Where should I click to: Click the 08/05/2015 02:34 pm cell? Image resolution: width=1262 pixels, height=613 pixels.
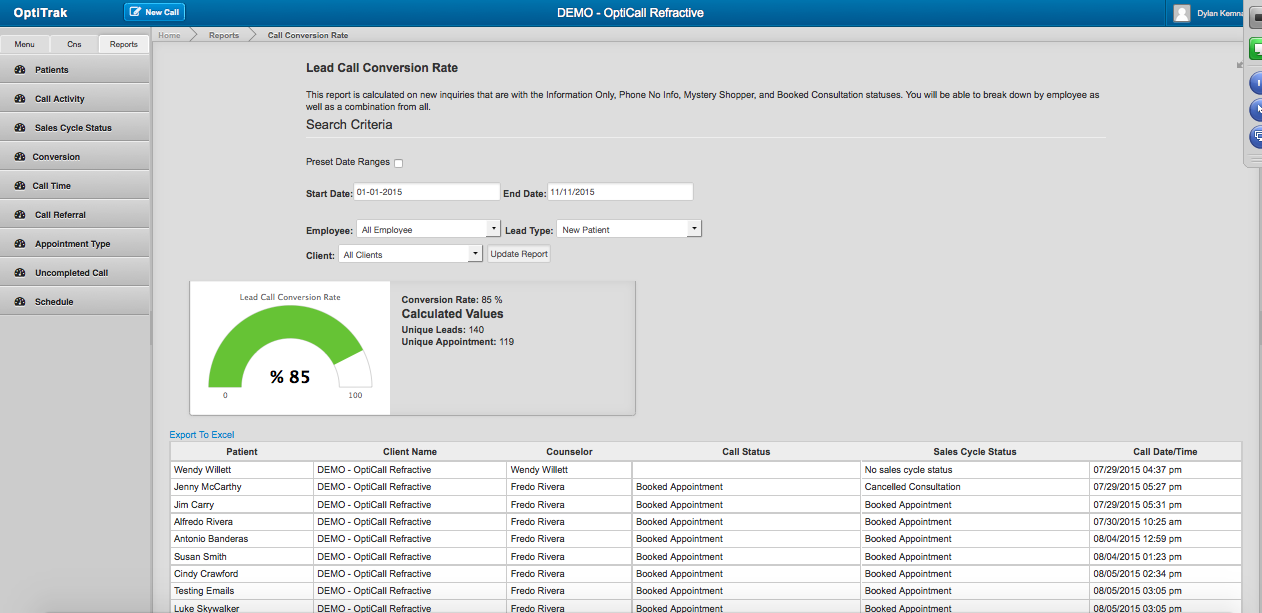(1165, 574)
